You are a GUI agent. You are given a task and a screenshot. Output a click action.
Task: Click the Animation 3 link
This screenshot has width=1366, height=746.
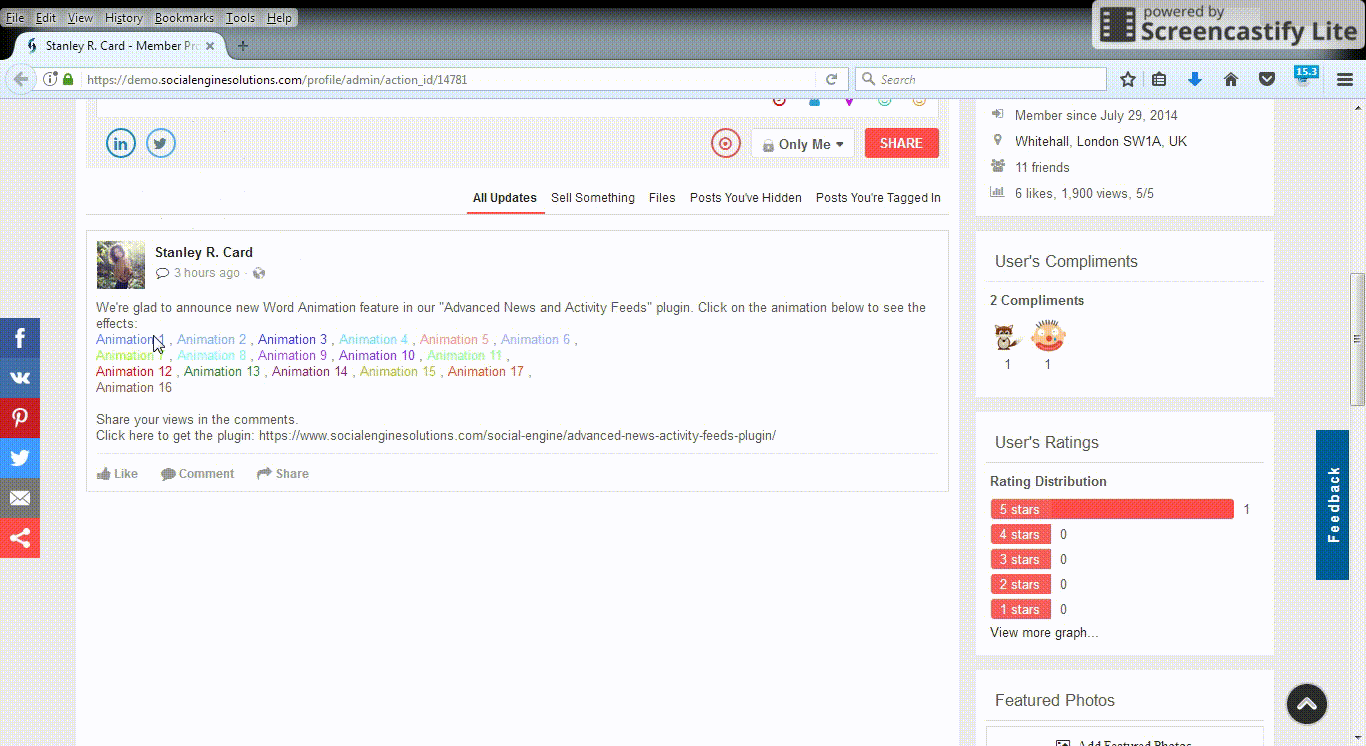coord(292,340)
